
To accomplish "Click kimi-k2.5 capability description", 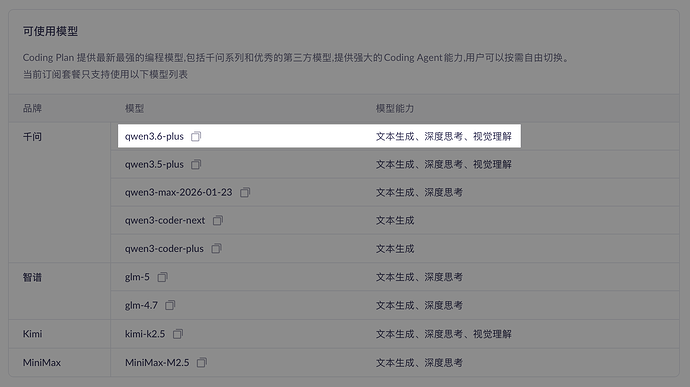I will pos(444,334).
